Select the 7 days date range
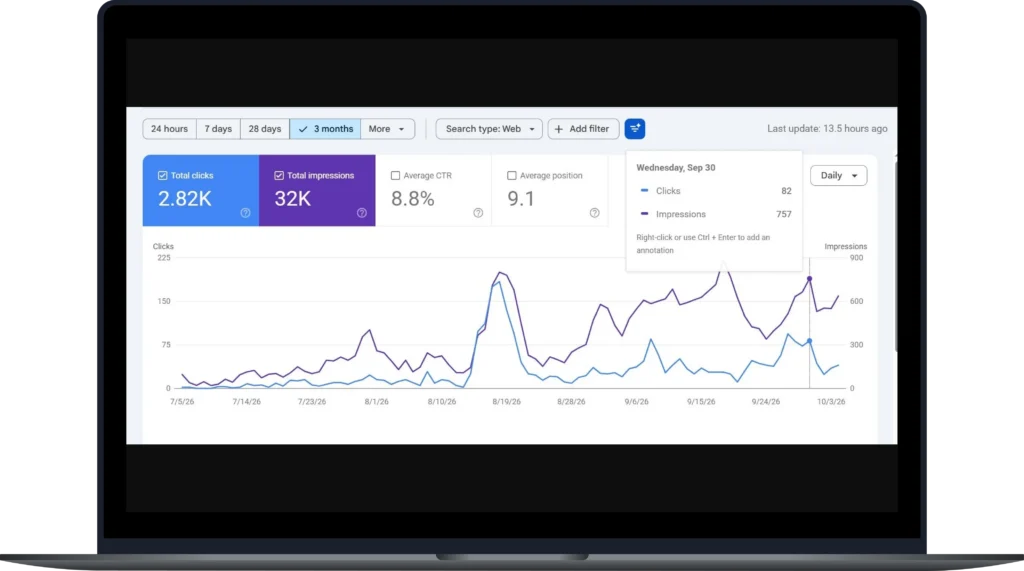The image size is (1024, 571). (x=218, y=129)
